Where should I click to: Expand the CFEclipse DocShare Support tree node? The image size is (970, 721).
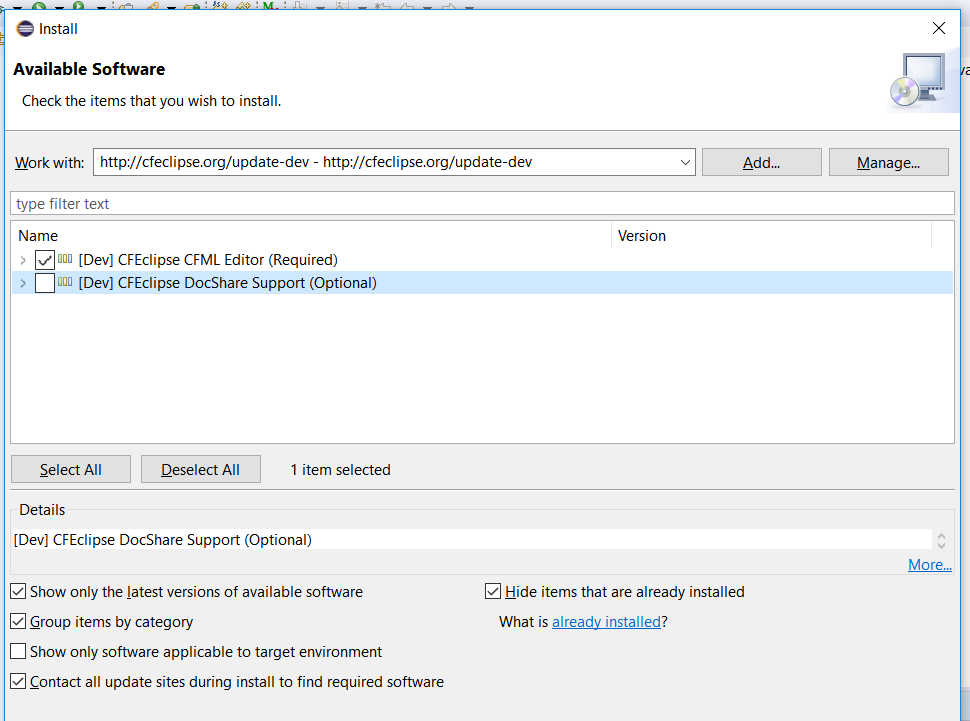[x=22, y=283]
